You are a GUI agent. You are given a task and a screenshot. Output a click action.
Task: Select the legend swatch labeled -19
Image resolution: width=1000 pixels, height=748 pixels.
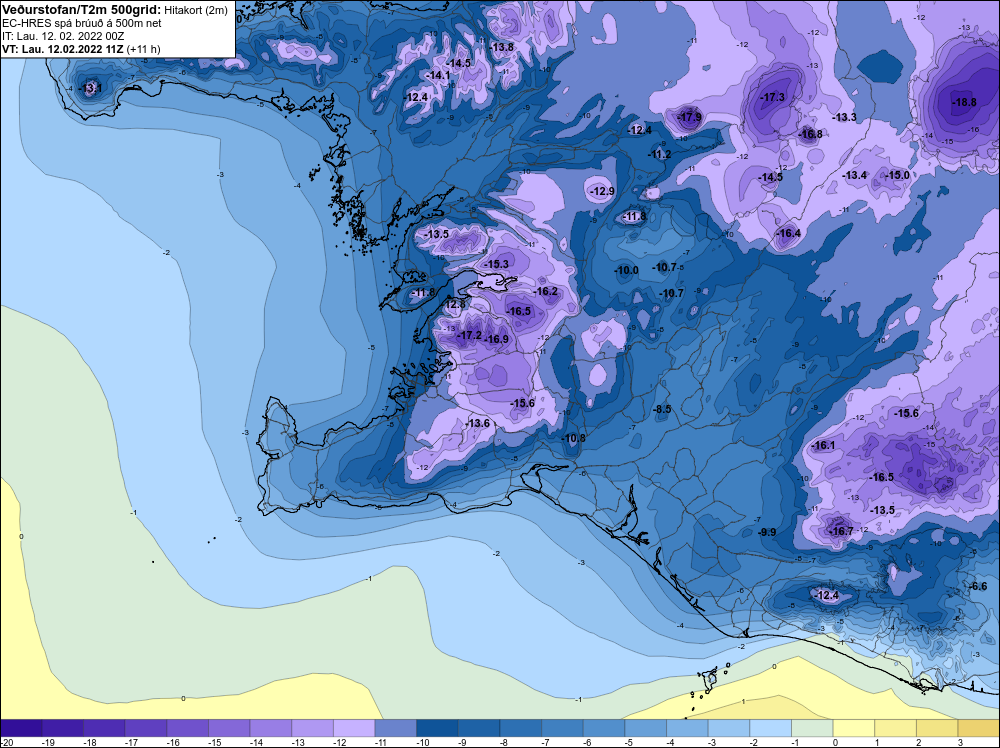62,728
